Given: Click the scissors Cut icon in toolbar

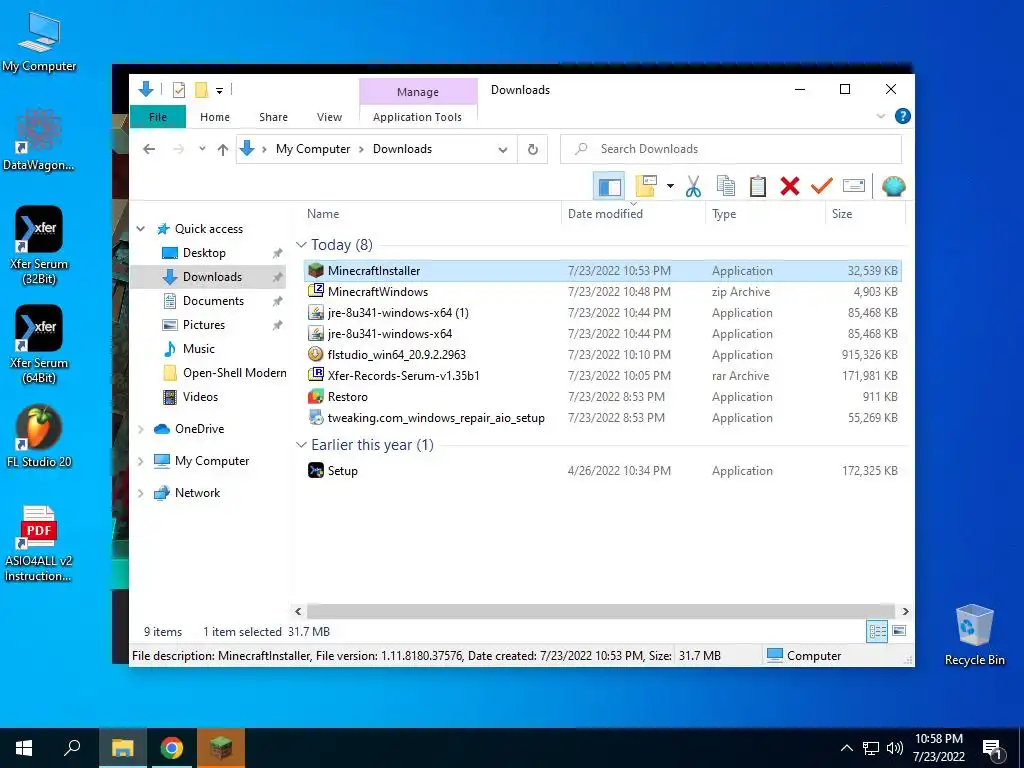Looking at the screenshot, I should click(x=693, y=187).
